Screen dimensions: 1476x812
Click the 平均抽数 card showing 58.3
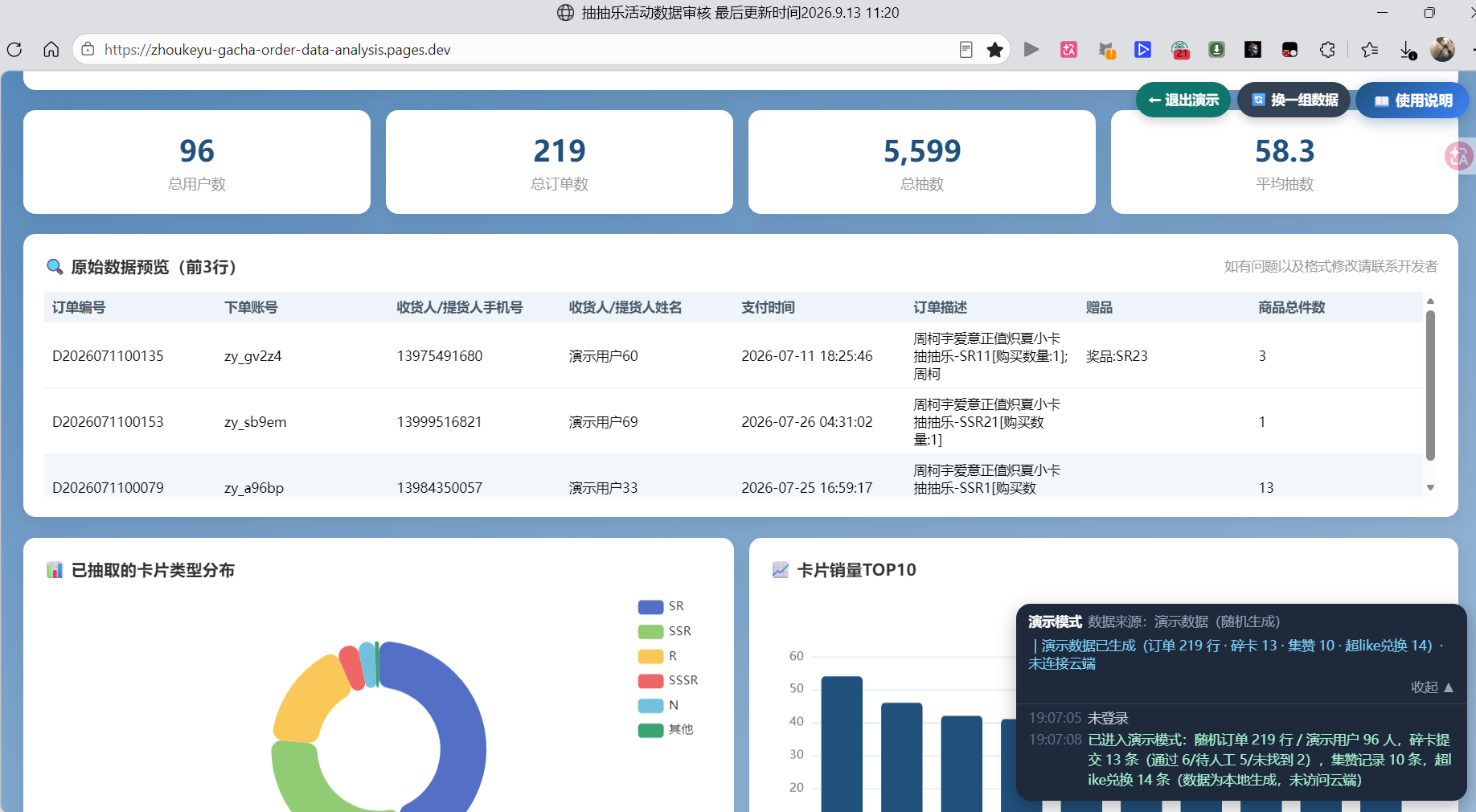(x=1285, y=162)
